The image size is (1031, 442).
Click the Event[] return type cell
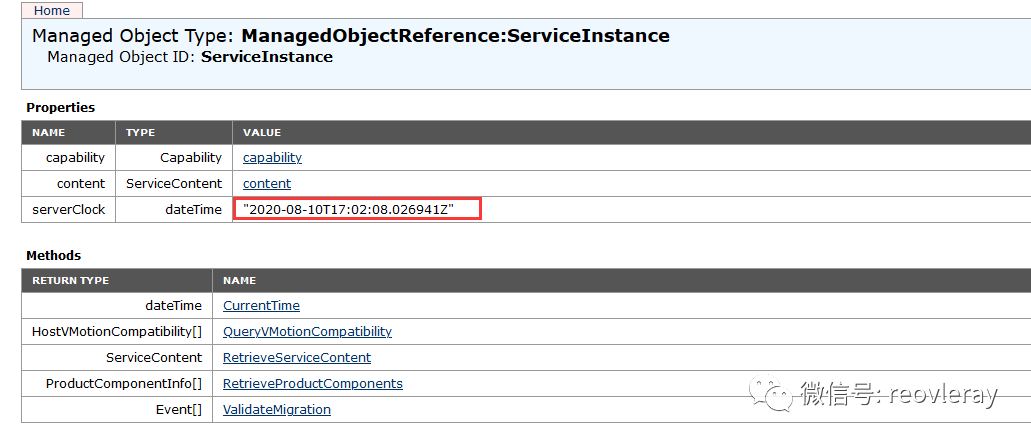(x=178, y=410)
